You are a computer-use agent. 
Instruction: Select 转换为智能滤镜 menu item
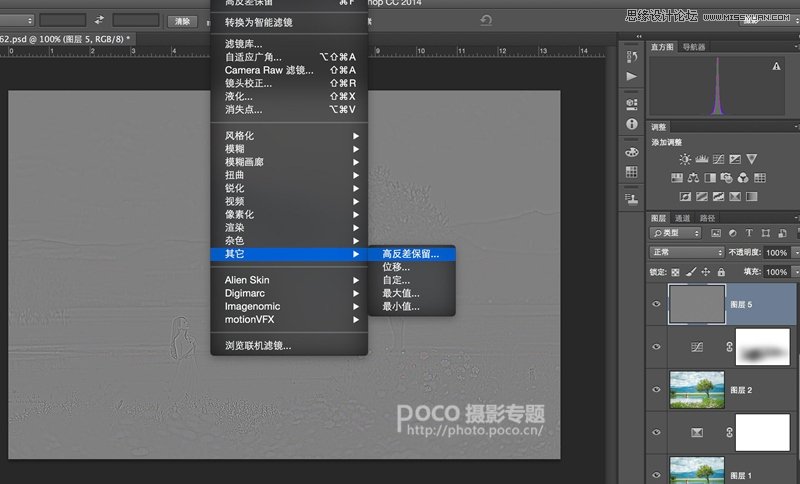289,22
